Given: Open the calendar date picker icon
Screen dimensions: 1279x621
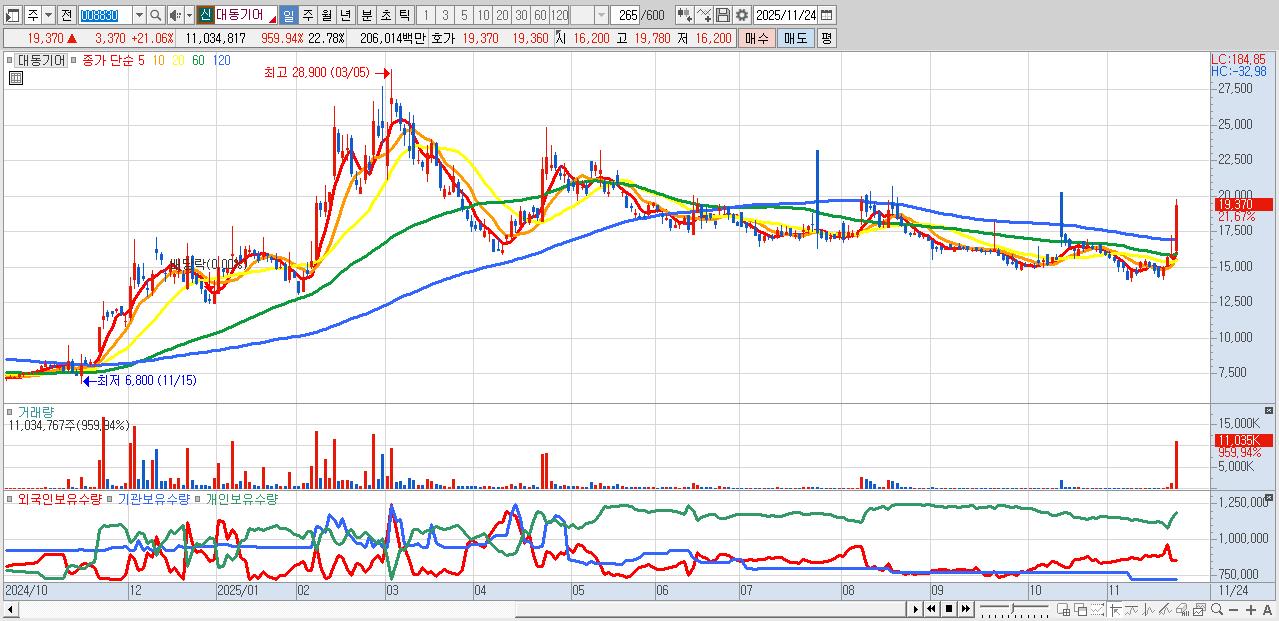Looking at the screenshot, I should (x=826, y=15).
